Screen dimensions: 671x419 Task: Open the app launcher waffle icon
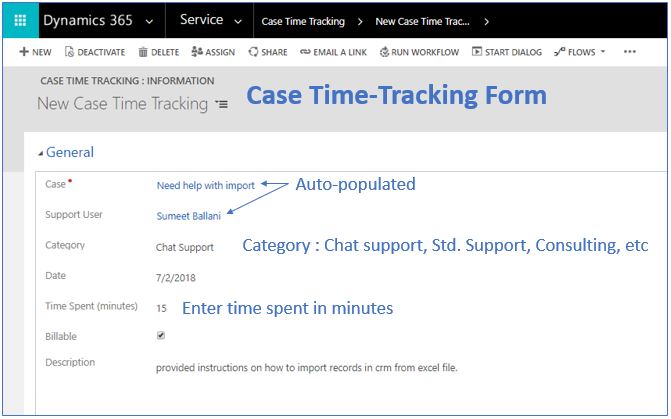(20, 20)
